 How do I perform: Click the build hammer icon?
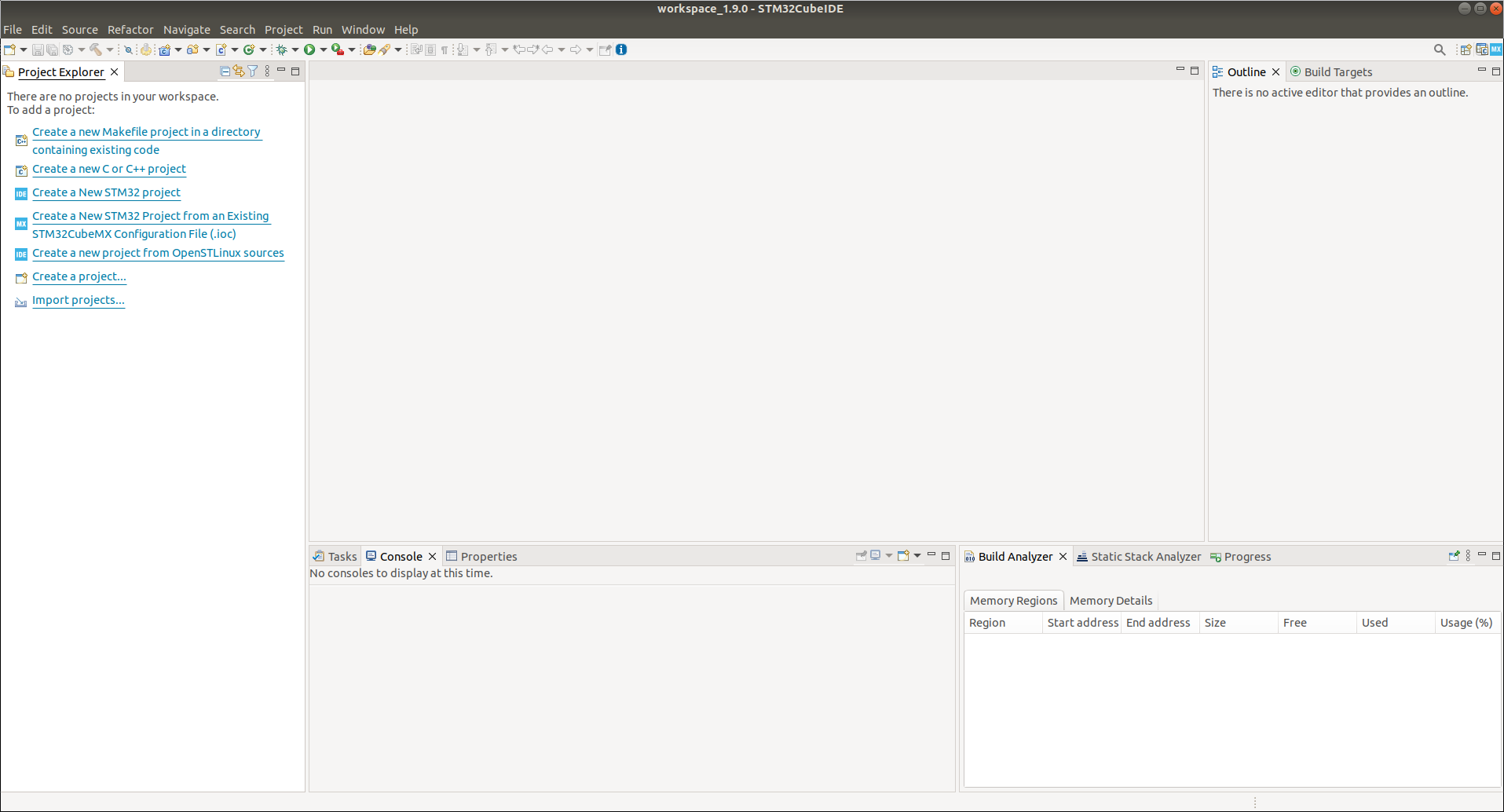96,49
